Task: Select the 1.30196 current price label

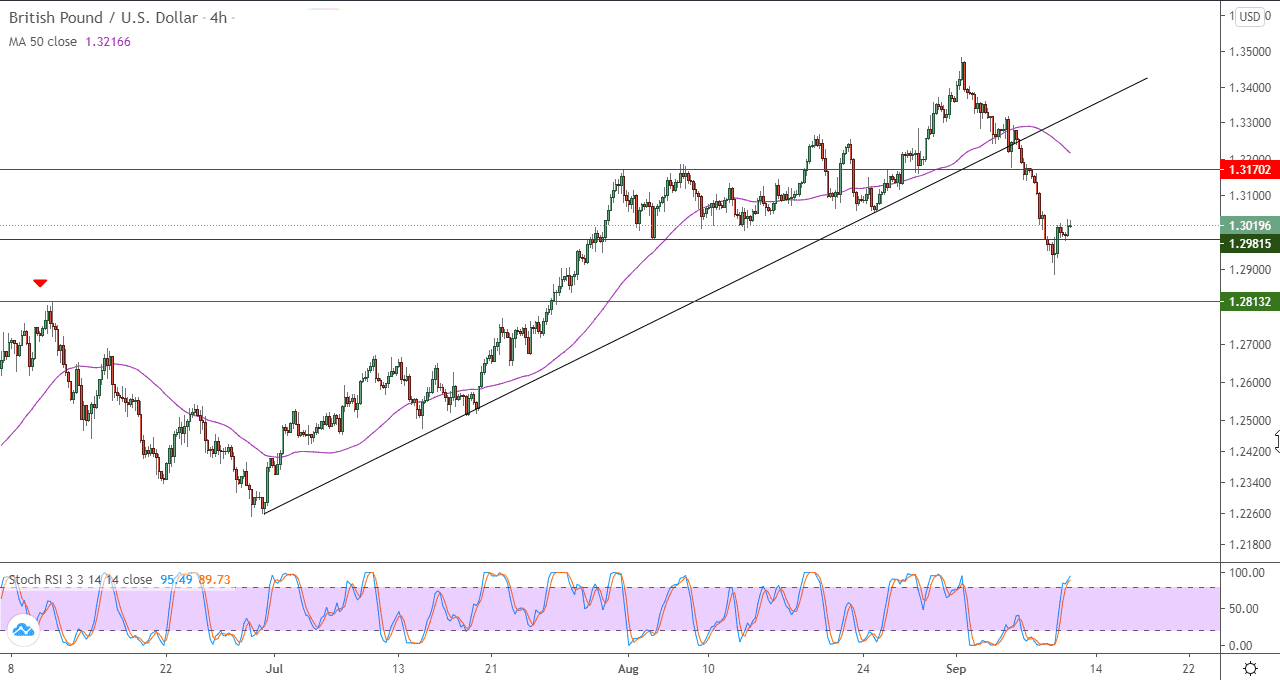Action: tap(1250, 226)
